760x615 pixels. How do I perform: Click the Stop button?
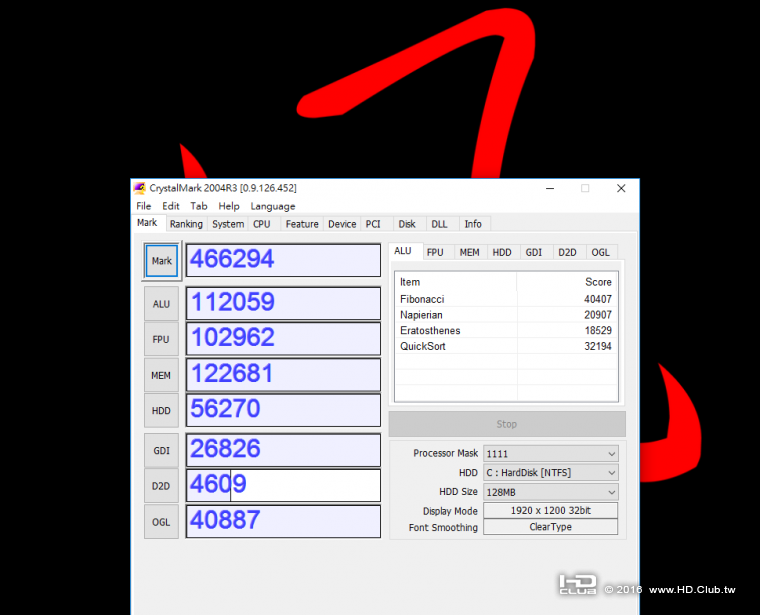tap(507, 424)
